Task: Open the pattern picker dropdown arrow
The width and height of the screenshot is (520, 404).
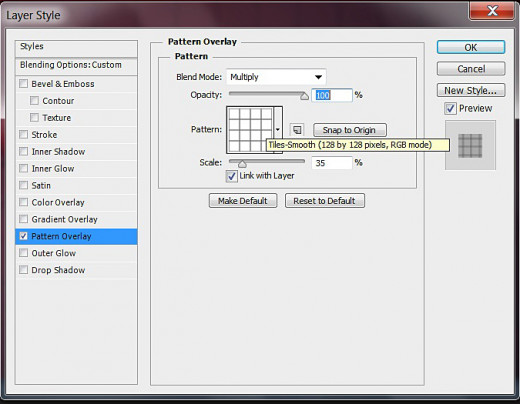Action: point(278,130)
